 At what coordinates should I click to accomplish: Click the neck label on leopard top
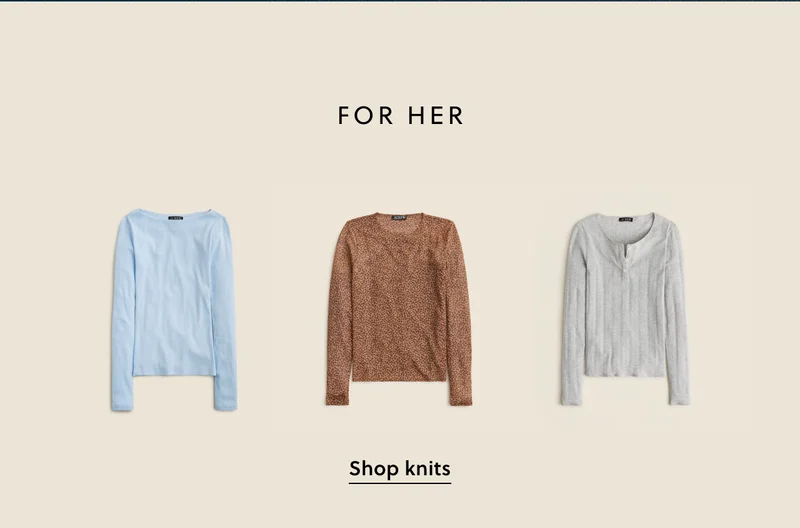coord(399,217)
